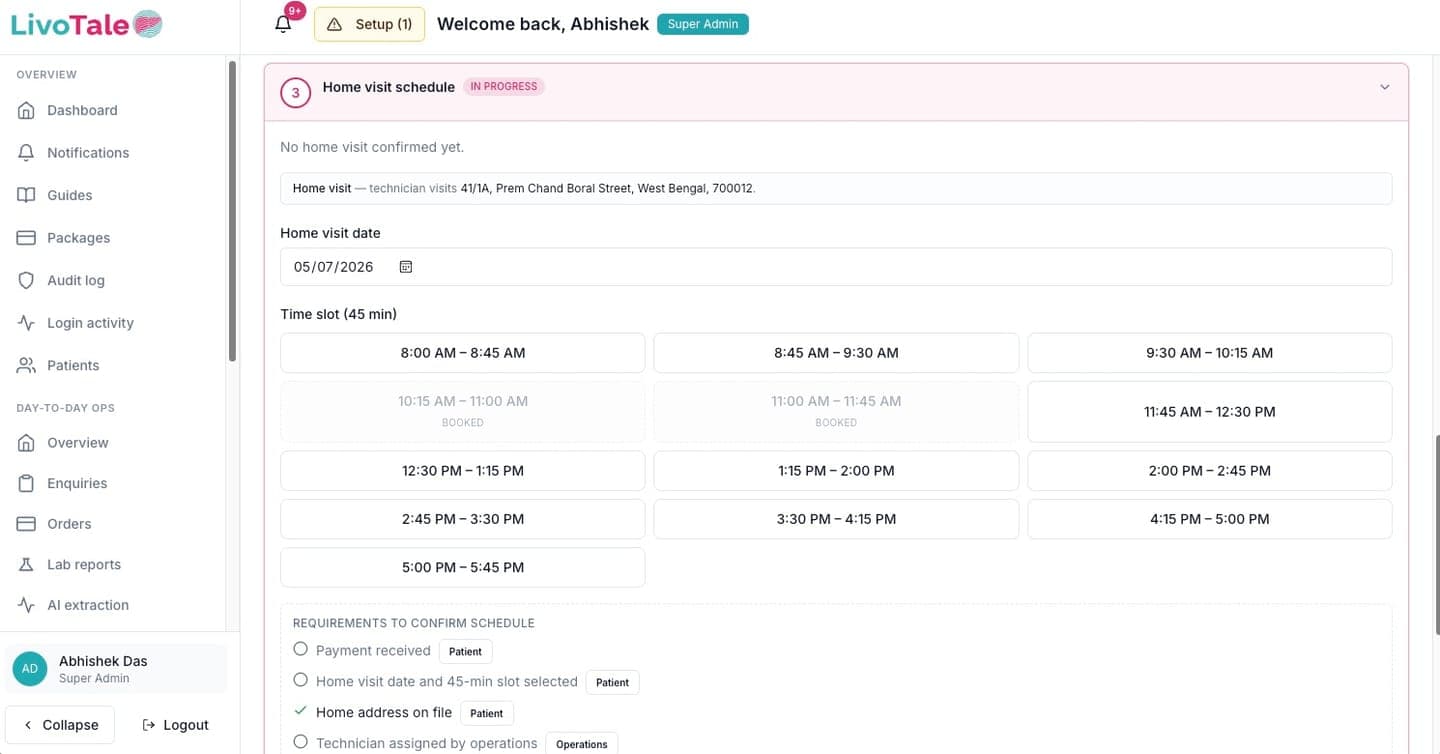Click the Login activity pulse icon
1440x754 pixels.
click(26, 323)
